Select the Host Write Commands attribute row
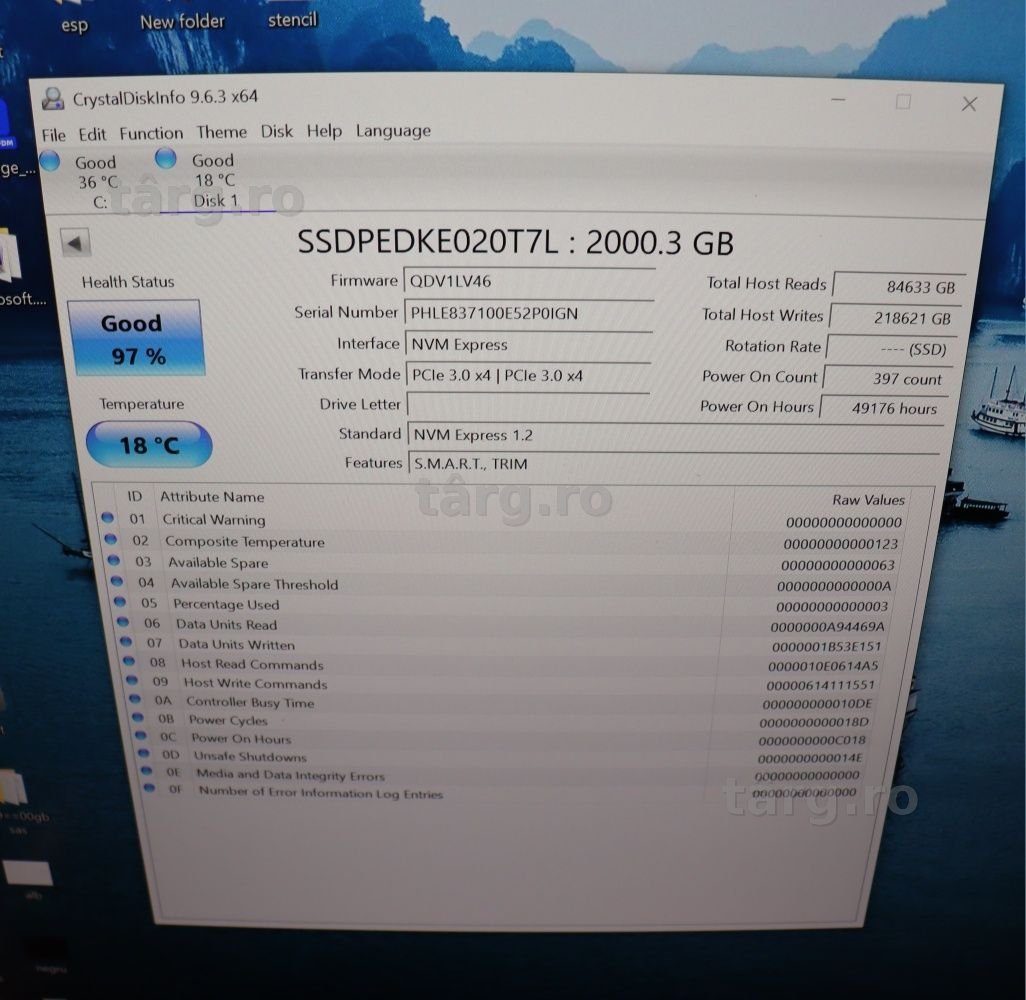1026x1000 pixels. pos(503,683)
